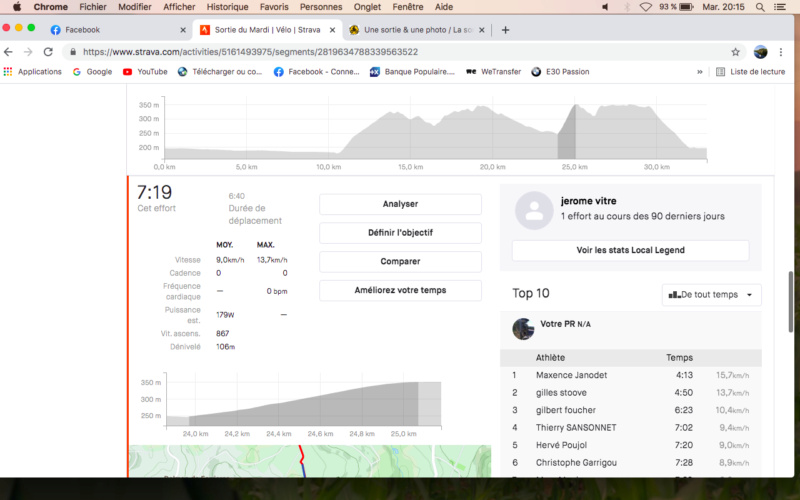Open the Fichier menu
Screen dimensions: 800x500
[x=93, y=7]
